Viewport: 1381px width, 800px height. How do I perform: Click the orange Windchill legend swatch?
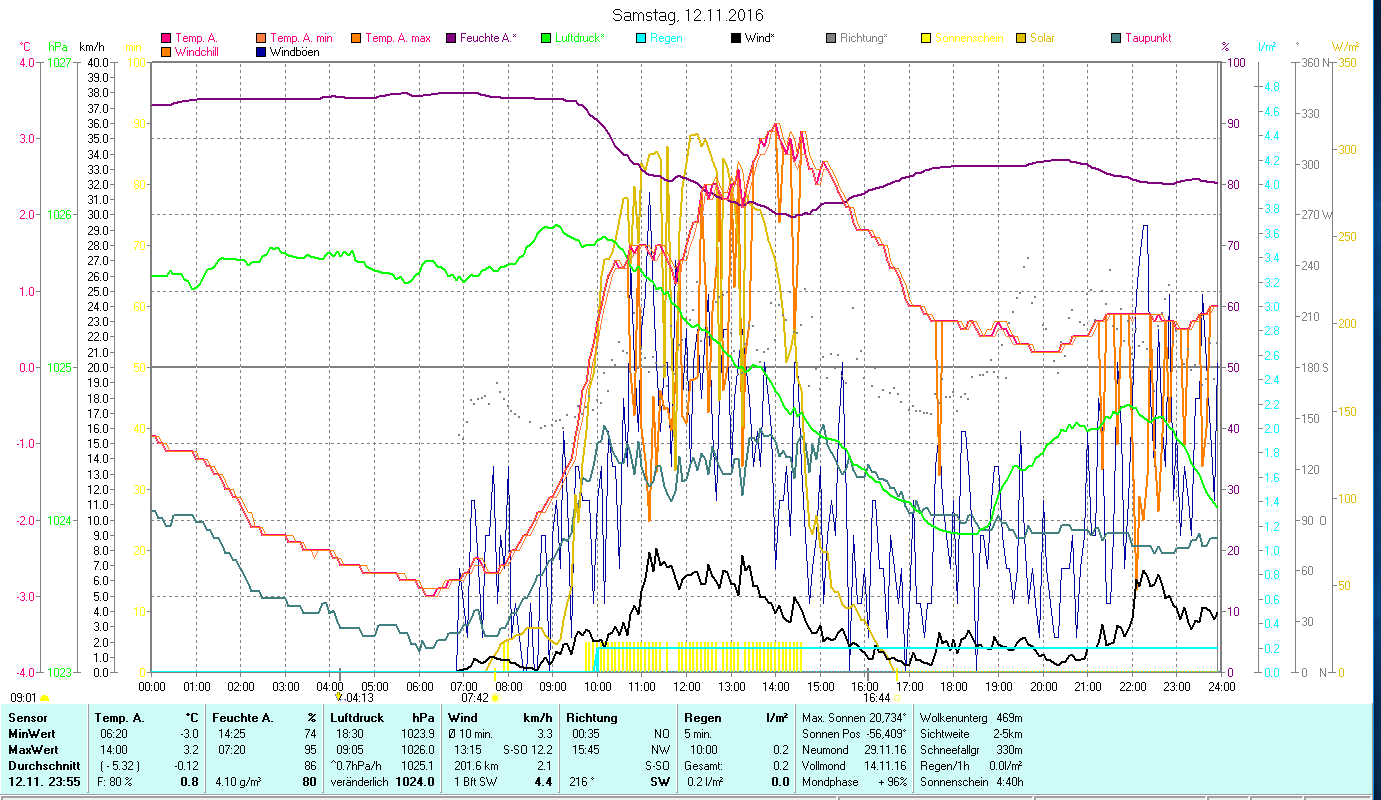(x=166, y=52)
